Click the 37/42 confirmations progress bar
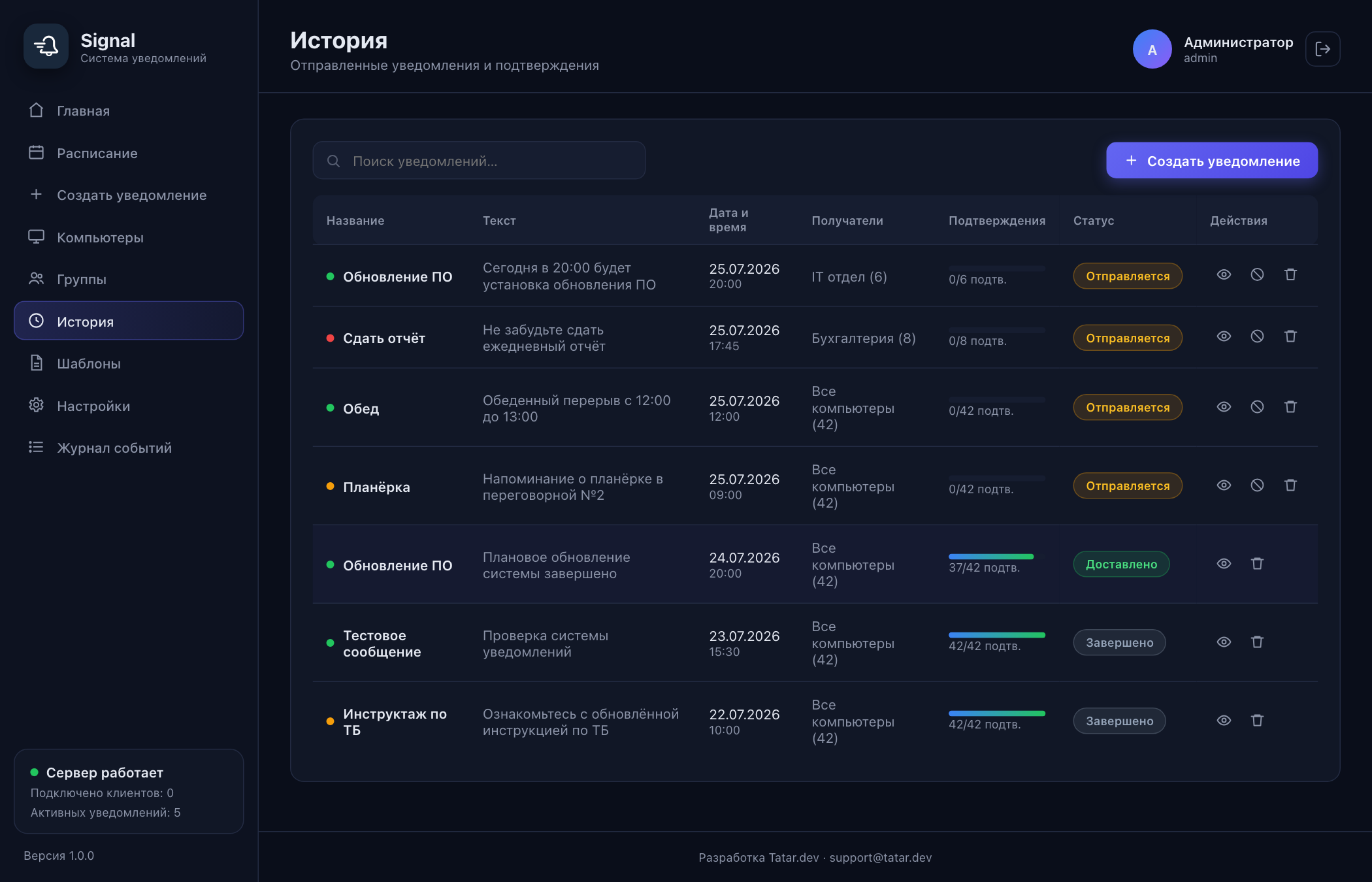Image resolution: width=1372 pixels, height=882 pixels. click(997, 557)
